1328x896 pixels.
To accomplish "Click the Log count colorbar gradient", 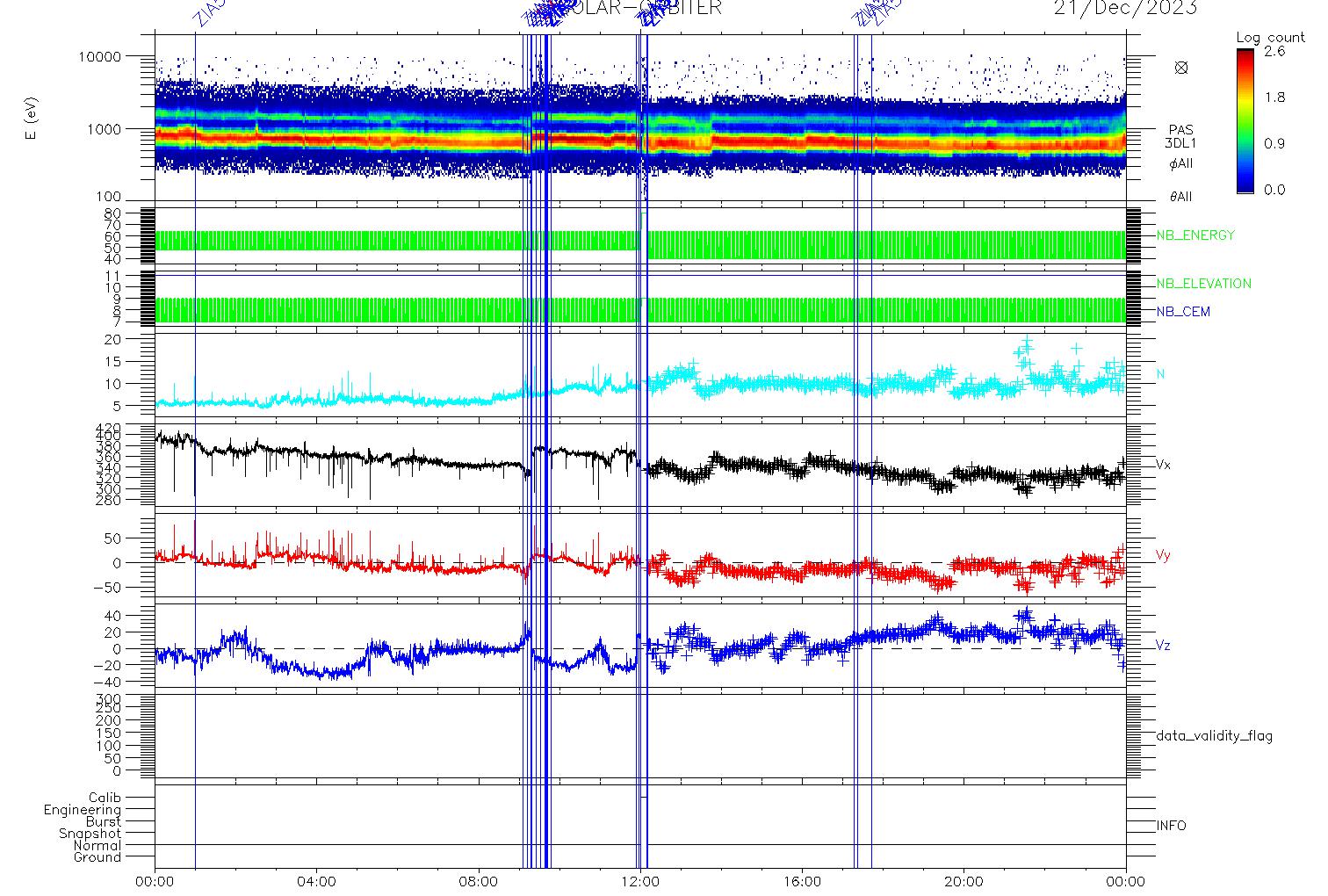I will coord(1245,120).
